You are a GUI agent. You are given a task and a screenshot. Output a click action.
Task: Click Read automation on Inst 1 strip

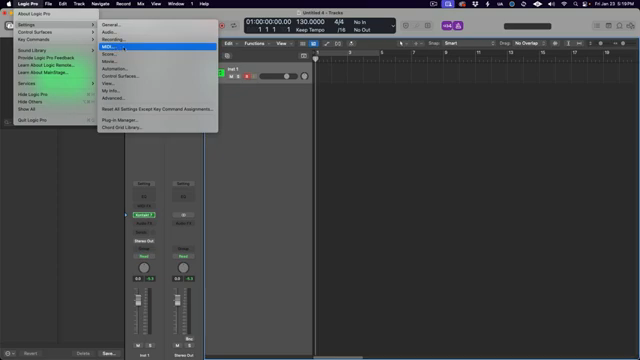(144, 256)
